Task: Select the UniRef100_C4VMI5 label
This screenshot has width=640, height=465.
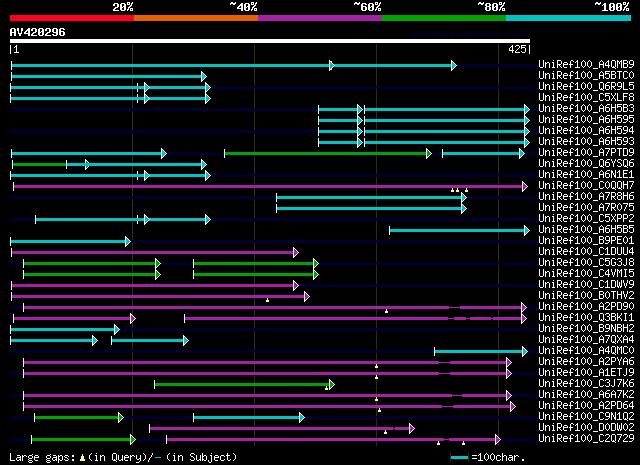Action: click(x=586, y=274)
